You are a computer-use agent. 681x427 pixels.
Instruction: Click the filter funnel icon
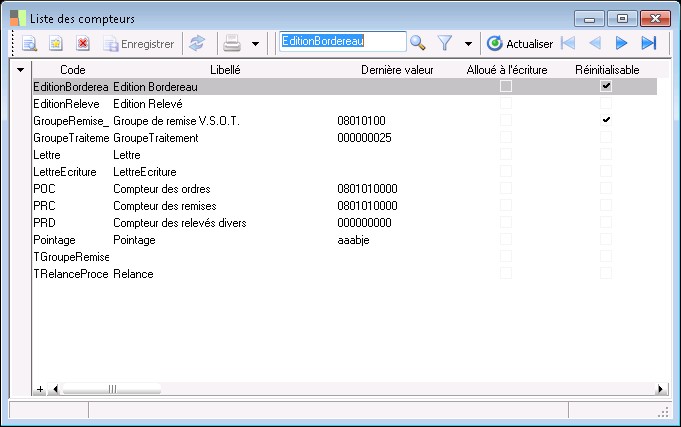pyautogui.click(x=445, y=43)
